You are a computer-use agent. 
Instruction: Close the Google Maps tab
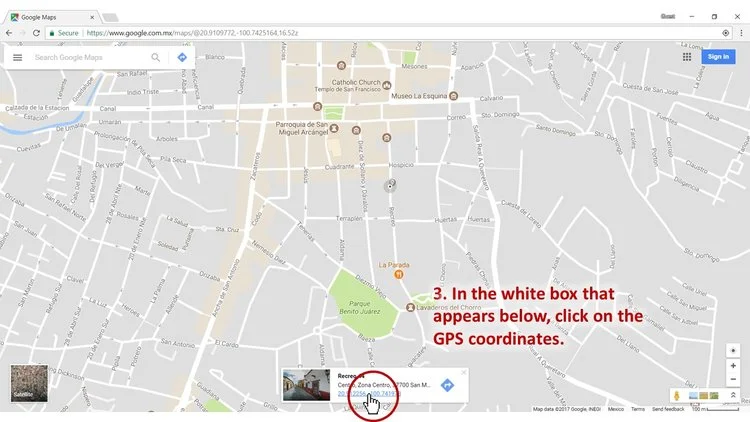click(x=92, y=17)
